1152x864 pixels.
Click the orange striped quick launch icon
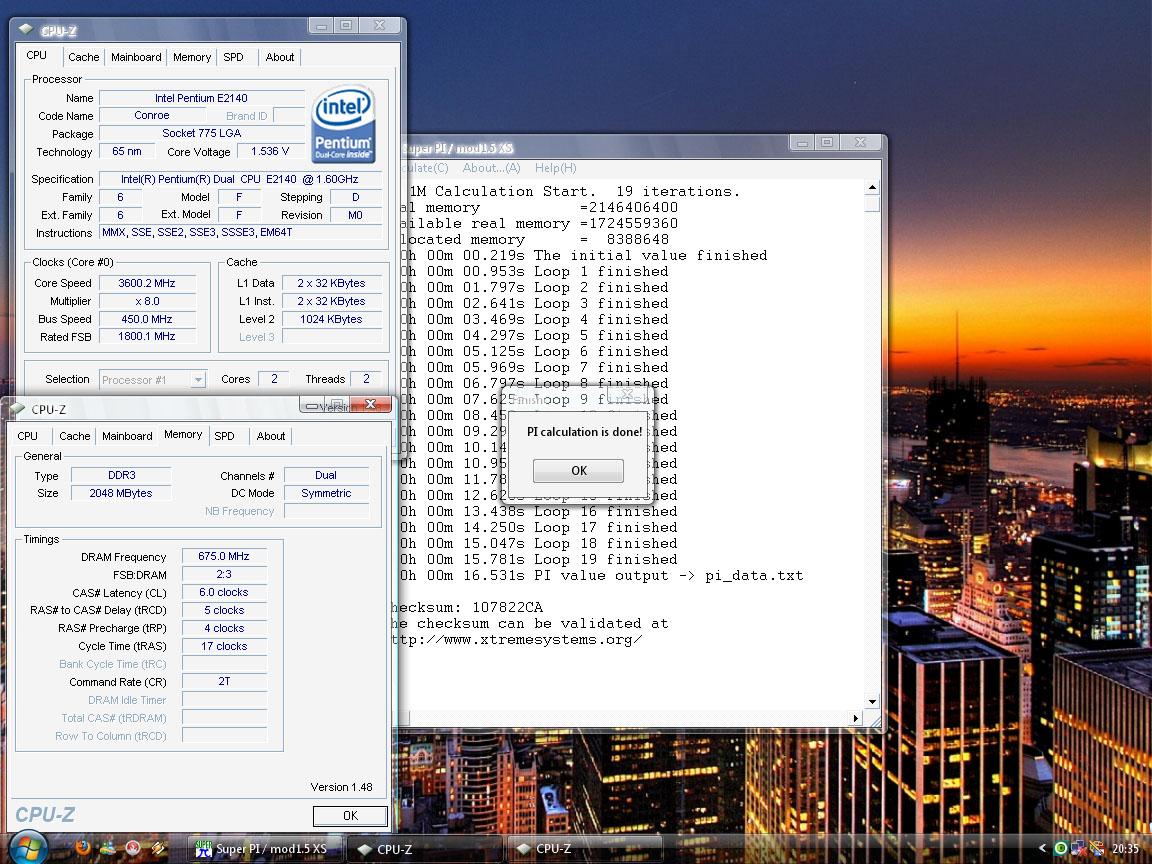click(x=158, y=848)
